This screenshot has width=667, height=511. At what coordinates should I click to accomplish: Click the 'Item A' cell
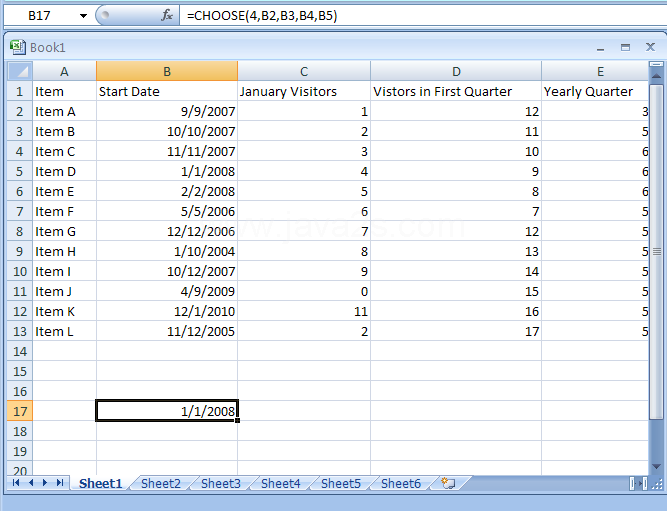coord(64,111)
